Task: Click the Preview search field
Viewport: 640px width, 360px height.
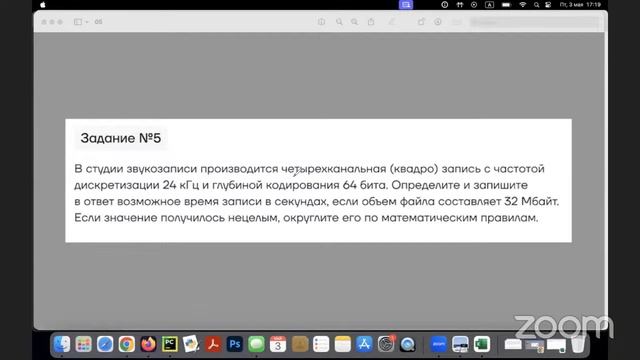Action: pyautogui.click(x=534, y=22)
